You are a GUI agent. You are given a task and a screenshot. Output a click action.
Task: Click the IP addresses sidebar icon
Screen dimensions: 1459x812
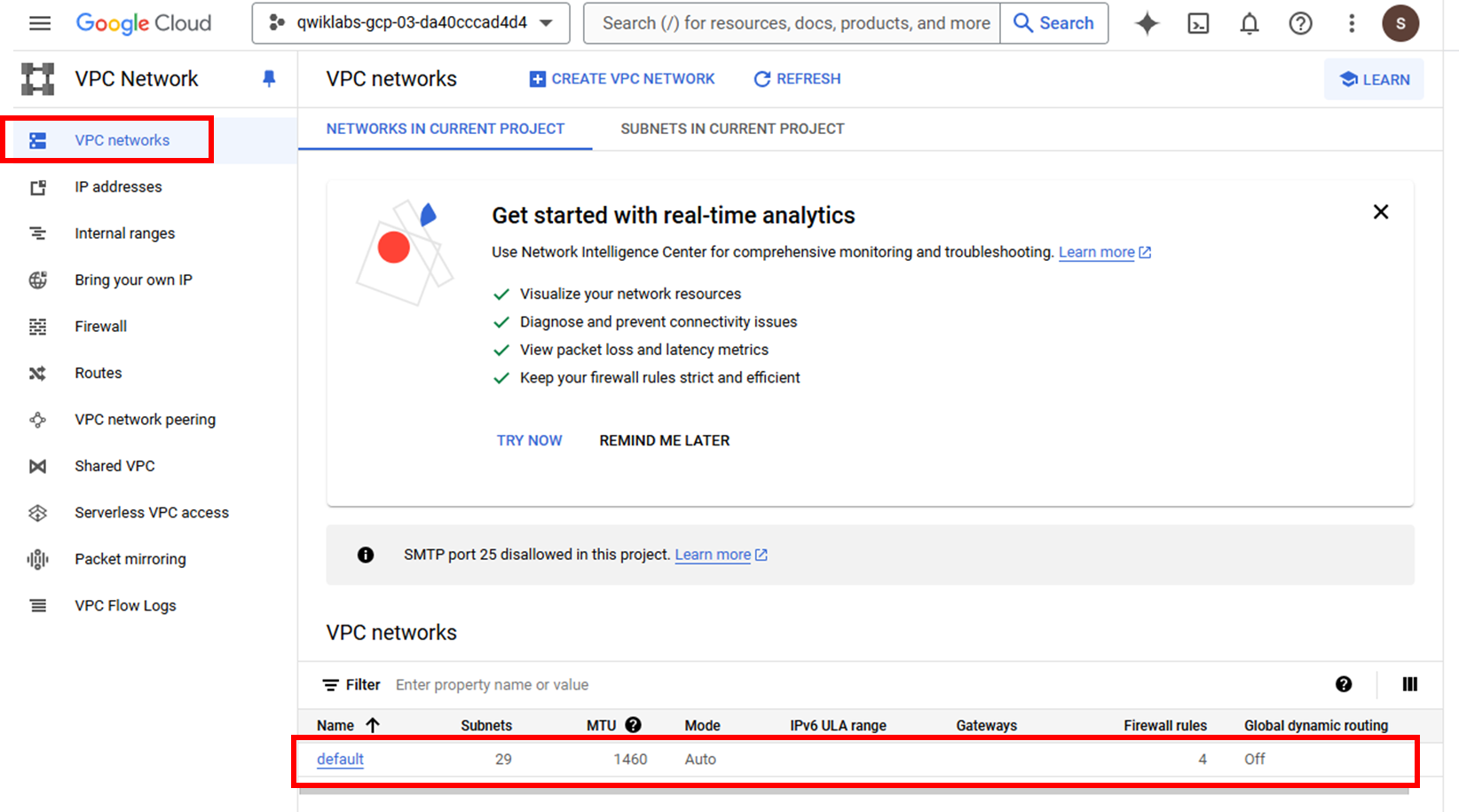pyautogui.click(x=37, y=187)
